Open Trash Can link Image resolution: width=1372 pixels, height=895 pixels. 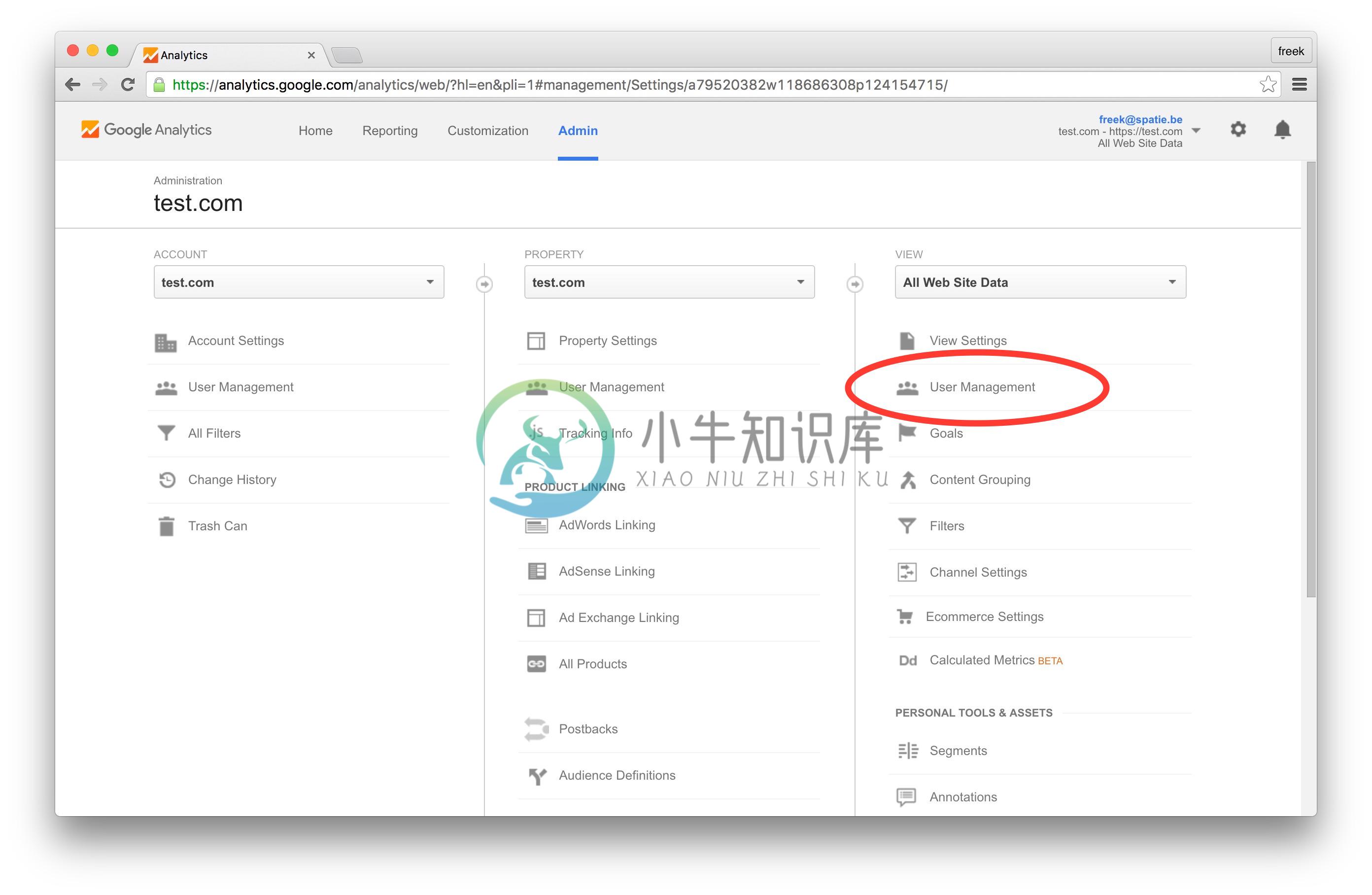pyautogui.click(x=217, y=526)
